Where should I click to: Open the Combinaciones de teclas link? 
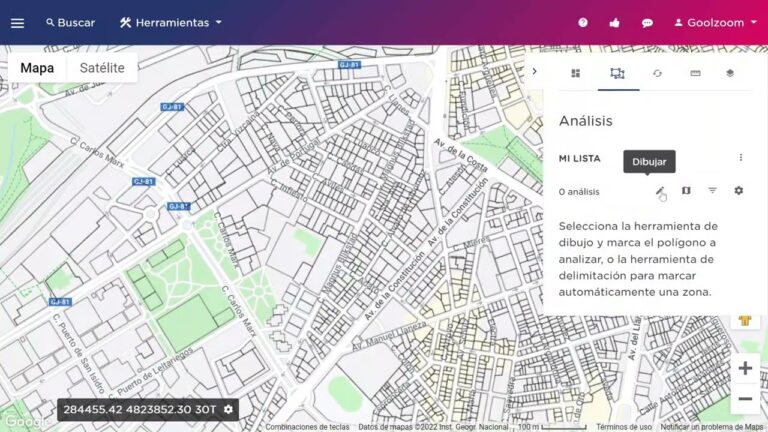(307, 427)
